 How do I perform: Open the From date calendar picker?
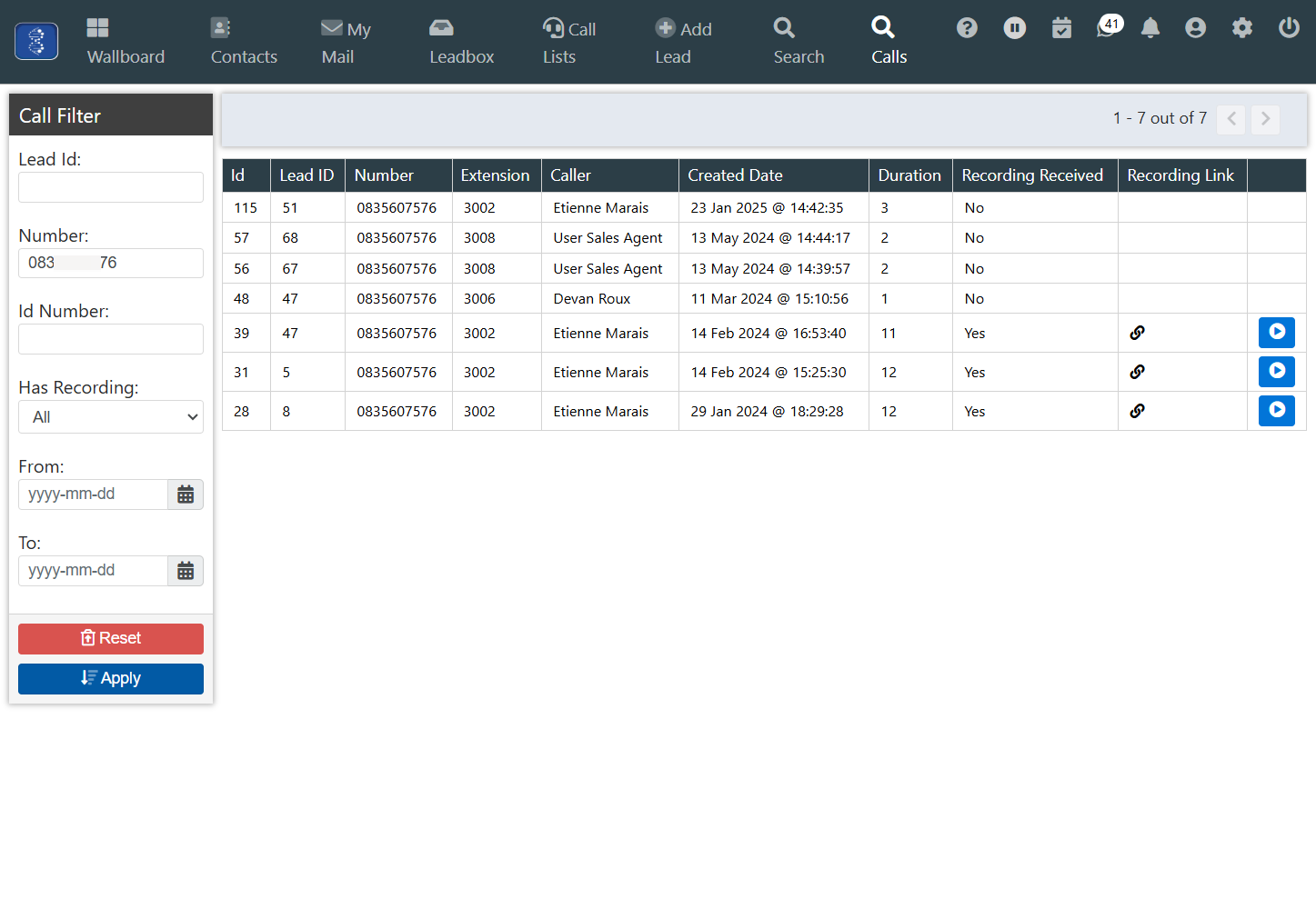pyautogui.click(x=186, y=494)
